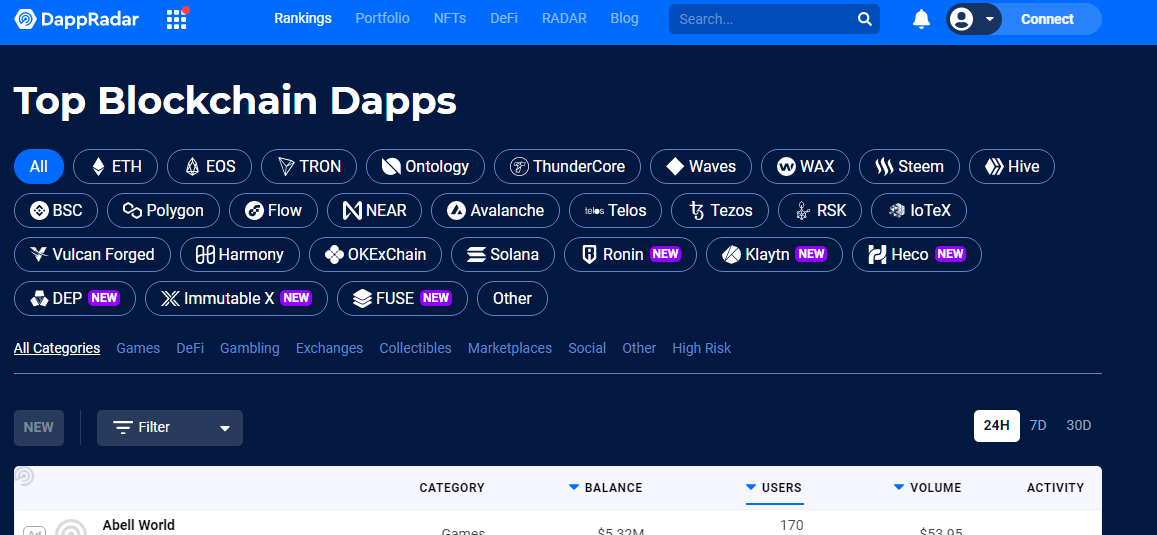Click the Avalanche chain icon
This screenshot has width=1157, height=535.
click(x=457, y=211)
